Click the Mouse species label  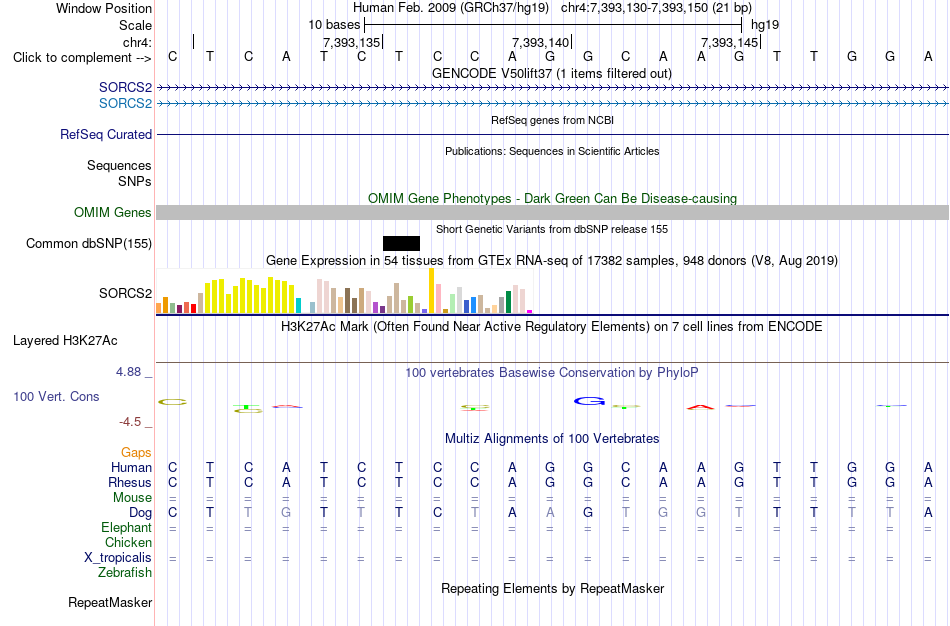[132, 498]
